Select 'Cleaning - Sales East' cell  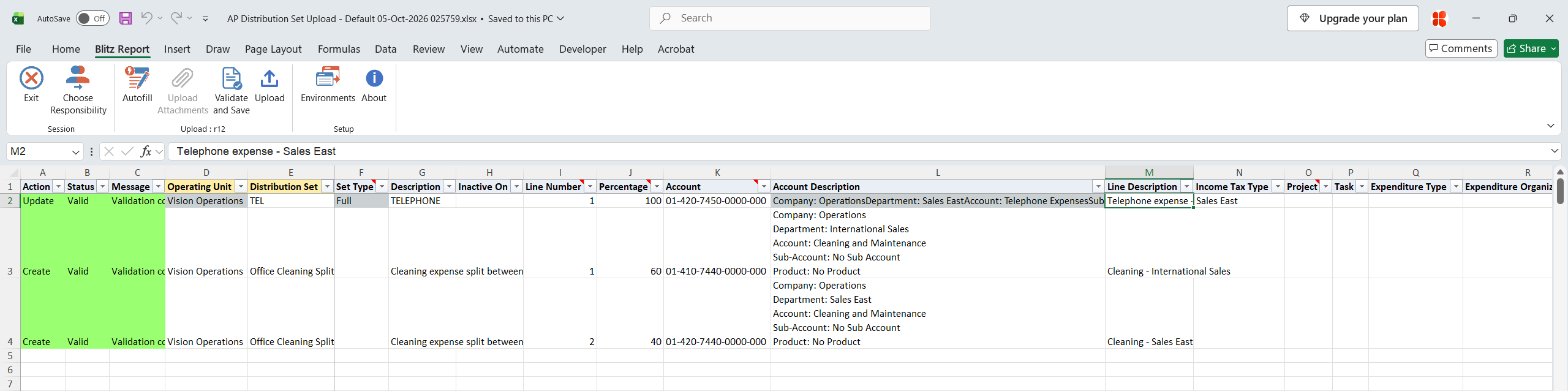[x=1149, y=313]
